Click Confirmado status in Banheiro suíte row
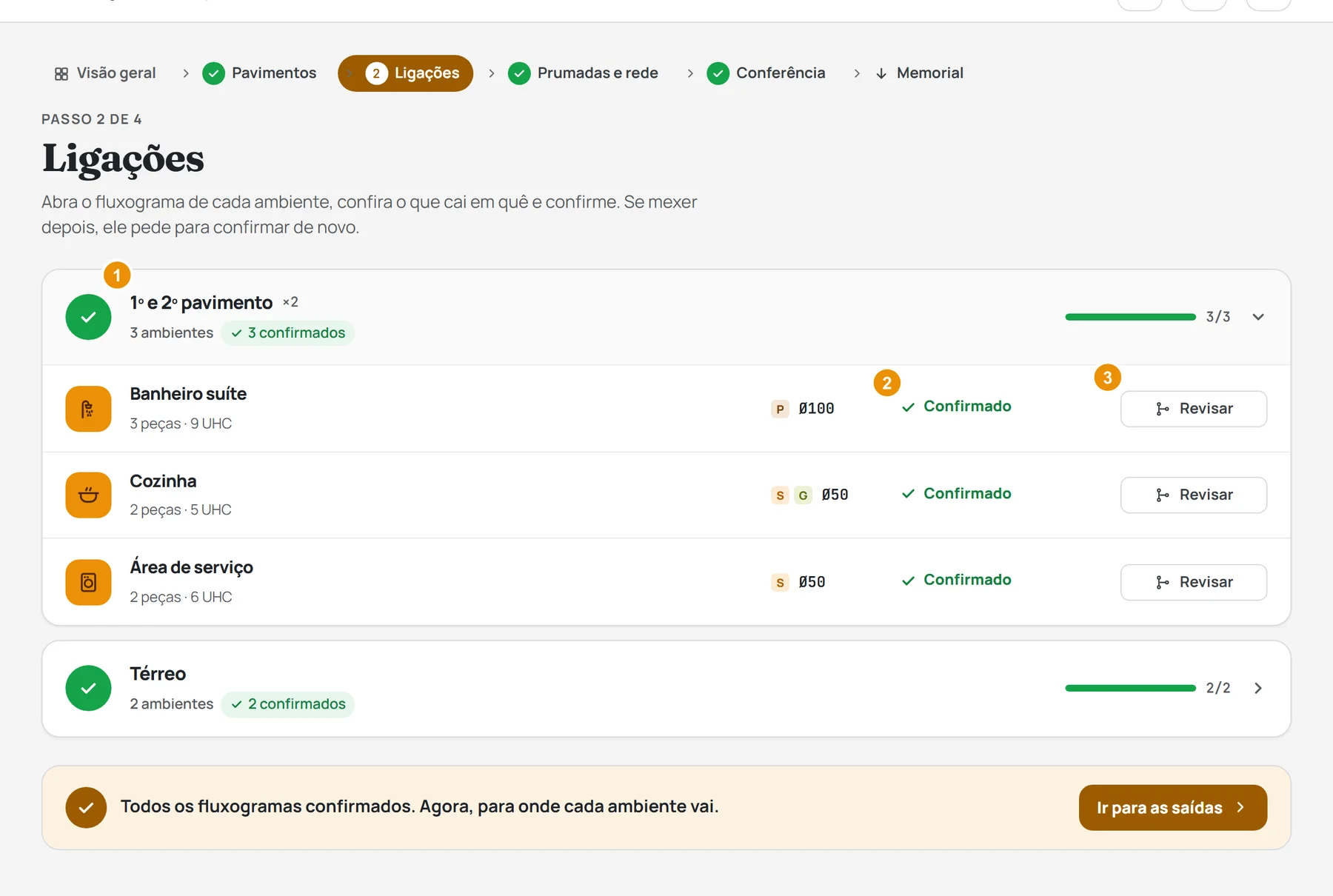Image resolution: width=1333 pixels, height=896 pixels. click(x=956, y=407)
